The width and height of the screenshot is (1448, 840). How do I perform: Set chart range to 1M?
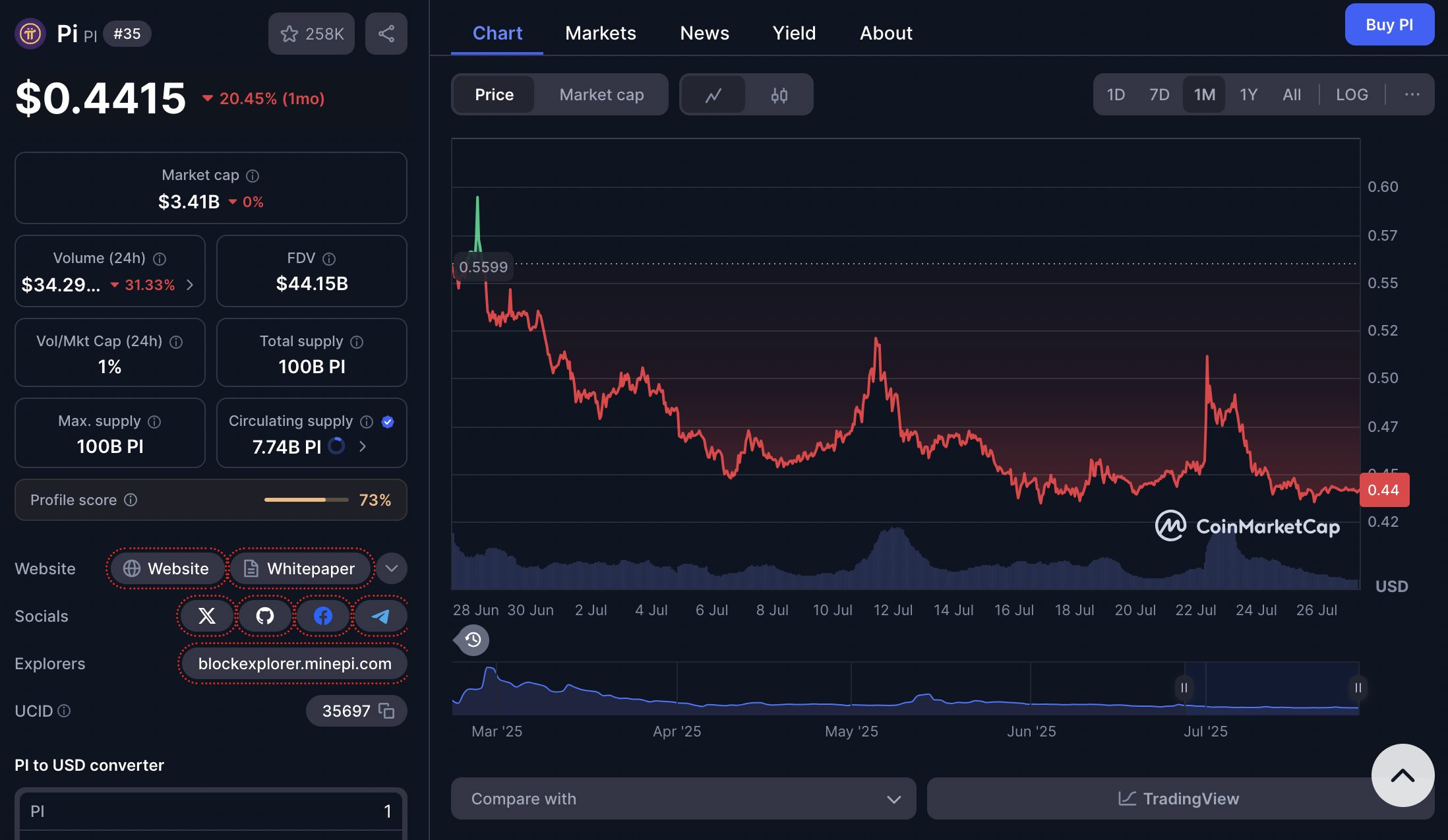pyautogui.click(x=1204, y=95)
